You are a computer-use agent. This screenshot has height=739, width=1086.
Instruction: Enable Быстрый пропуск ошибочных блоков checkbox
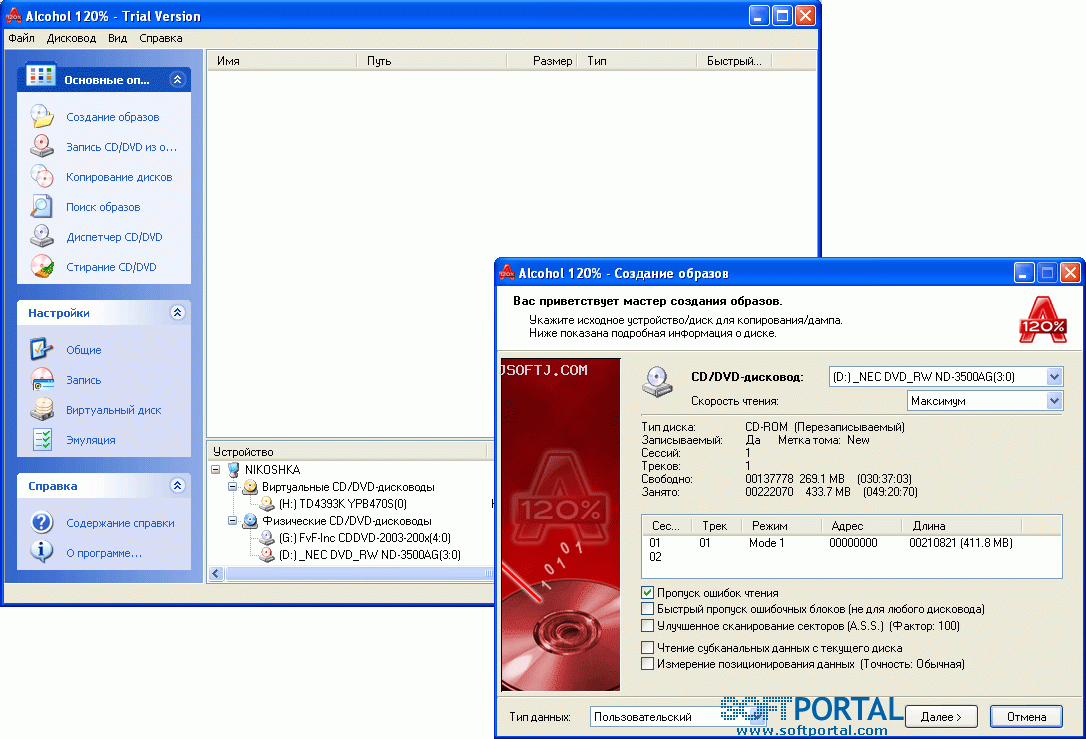click(x=648, y=609)
